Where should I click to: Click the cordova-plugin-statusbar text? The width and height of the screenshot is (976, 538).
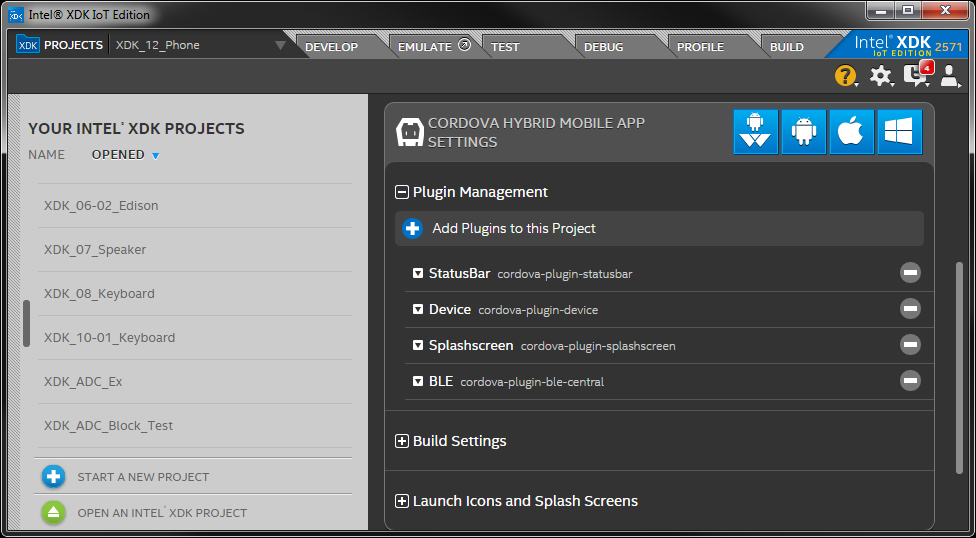[x=565, y=274]
